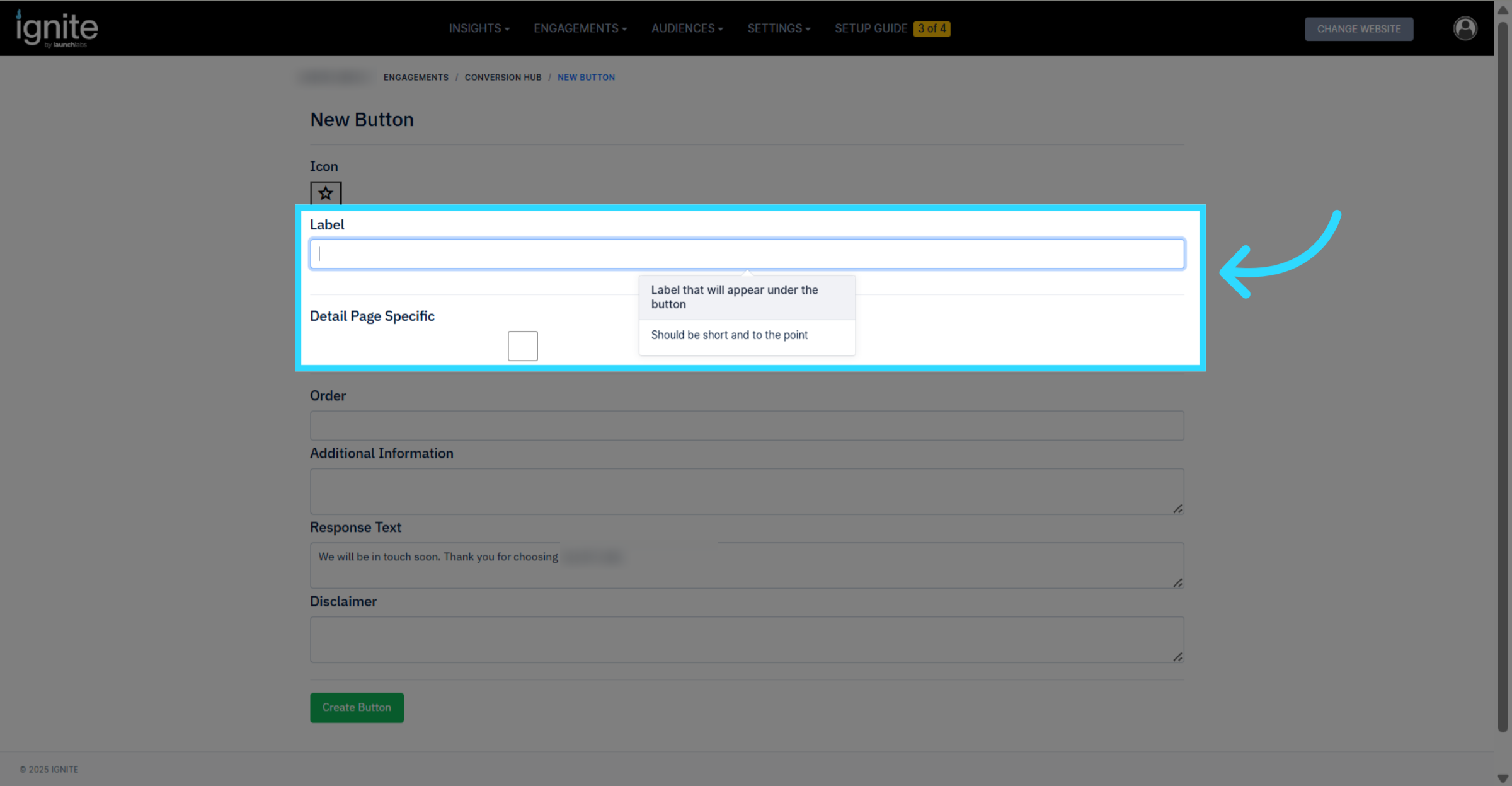This screenshot has width=1512, height=786.
Task: Click the page vertical scrollbar
Action: 1503,378
